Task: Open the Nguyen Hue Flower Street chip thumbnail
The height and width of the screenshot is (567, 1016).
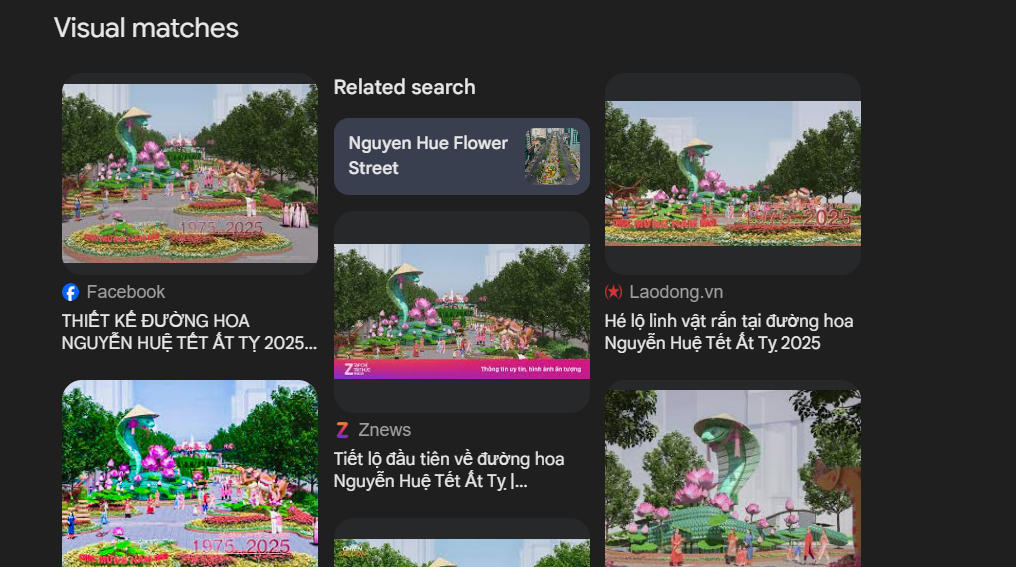Action: 552,156
